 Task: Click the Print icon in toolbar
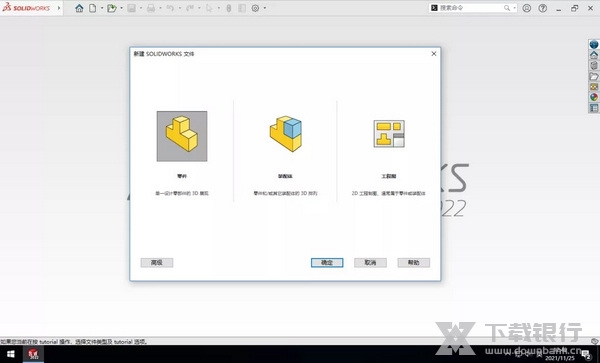click(151, 8)
